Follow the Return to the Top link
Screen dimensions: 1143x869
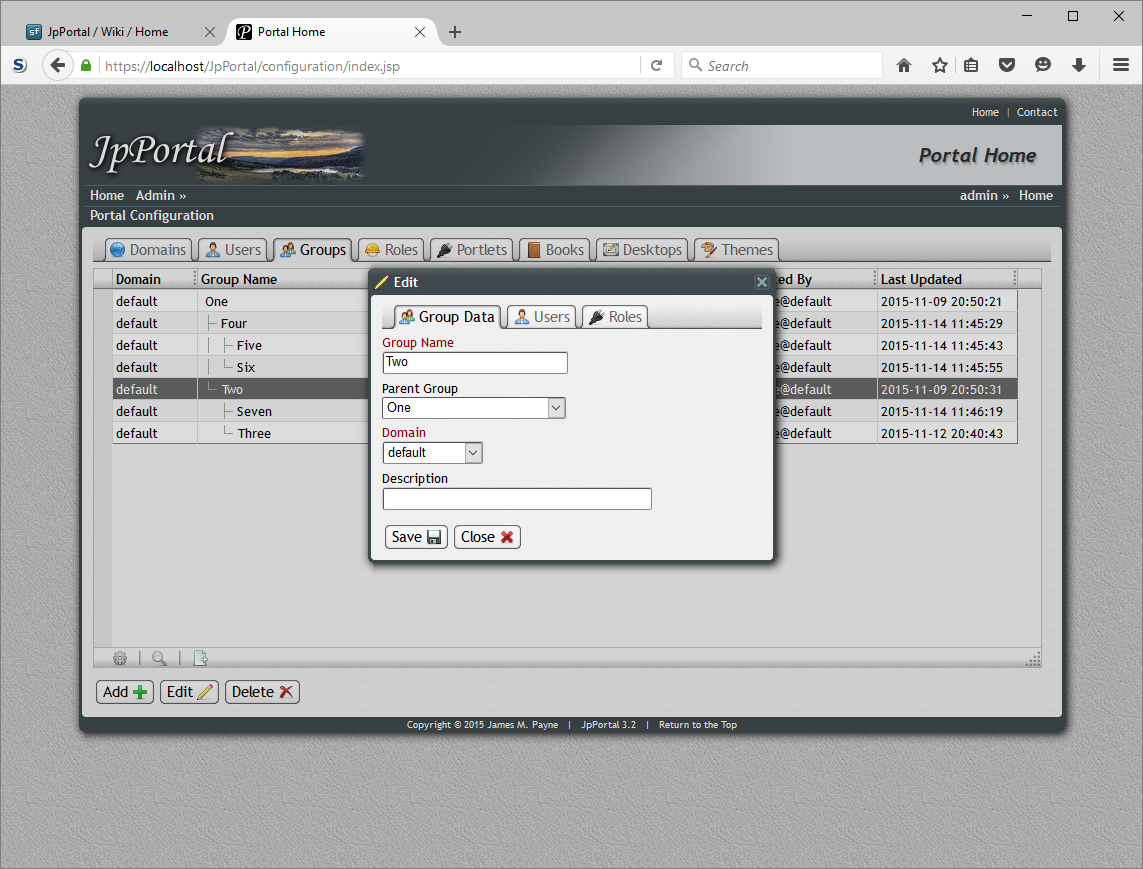pos(697,725)
